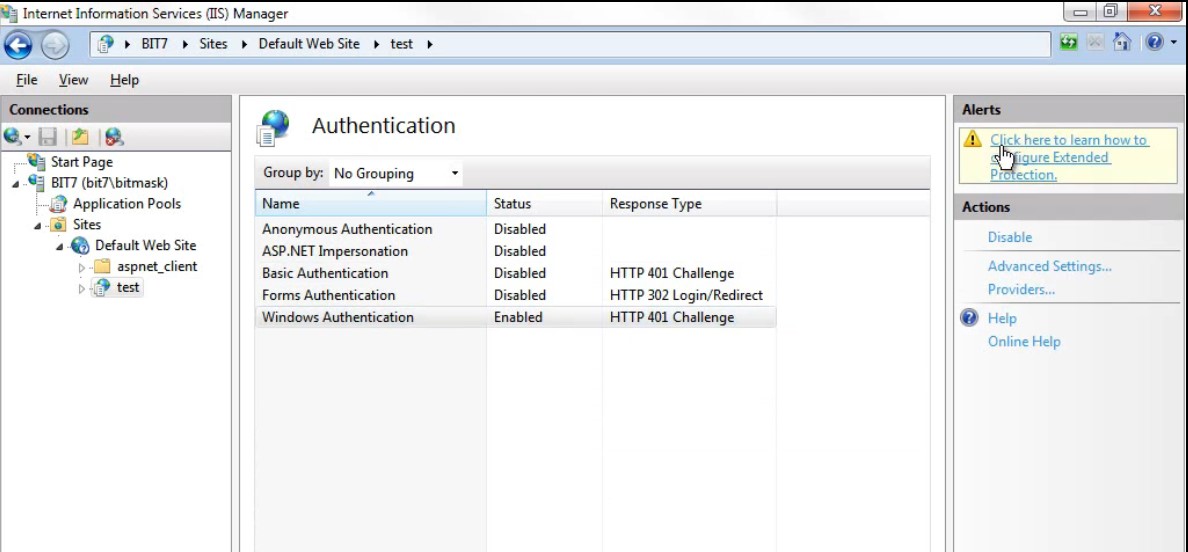The image size is (1188, 552).
Task: Sort by the Status column header
Action: point(512,204)
